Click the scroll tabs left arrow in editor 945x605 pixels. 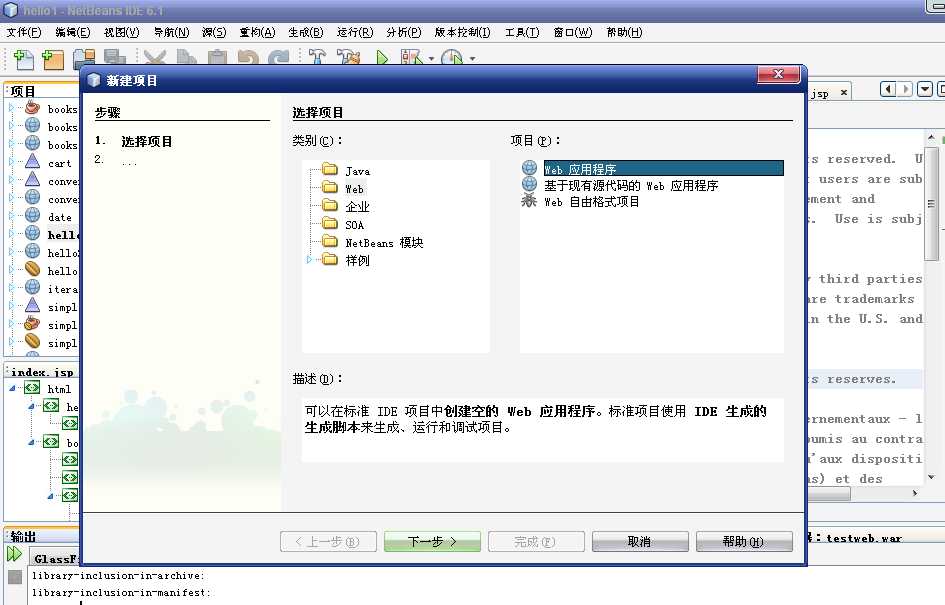coord(888,90)
